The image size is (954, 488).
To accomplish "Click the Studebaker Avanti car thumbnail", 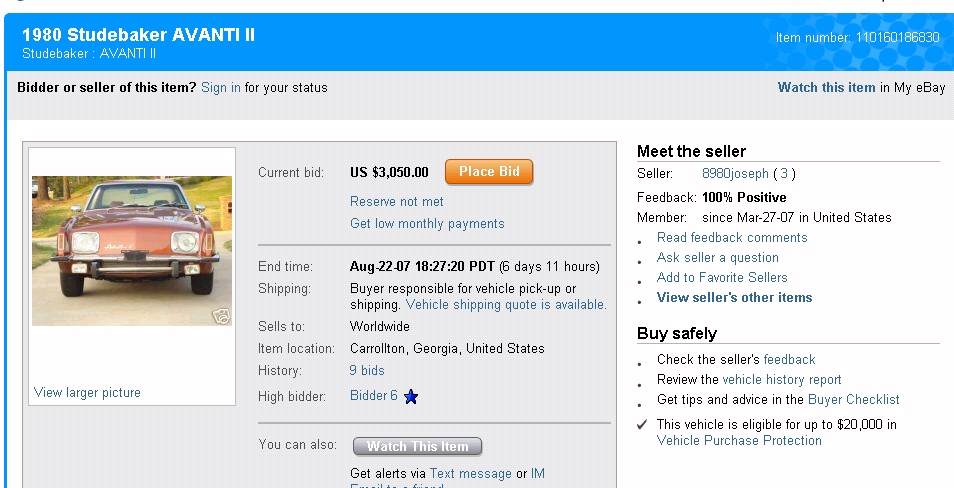I will [131, 250].
